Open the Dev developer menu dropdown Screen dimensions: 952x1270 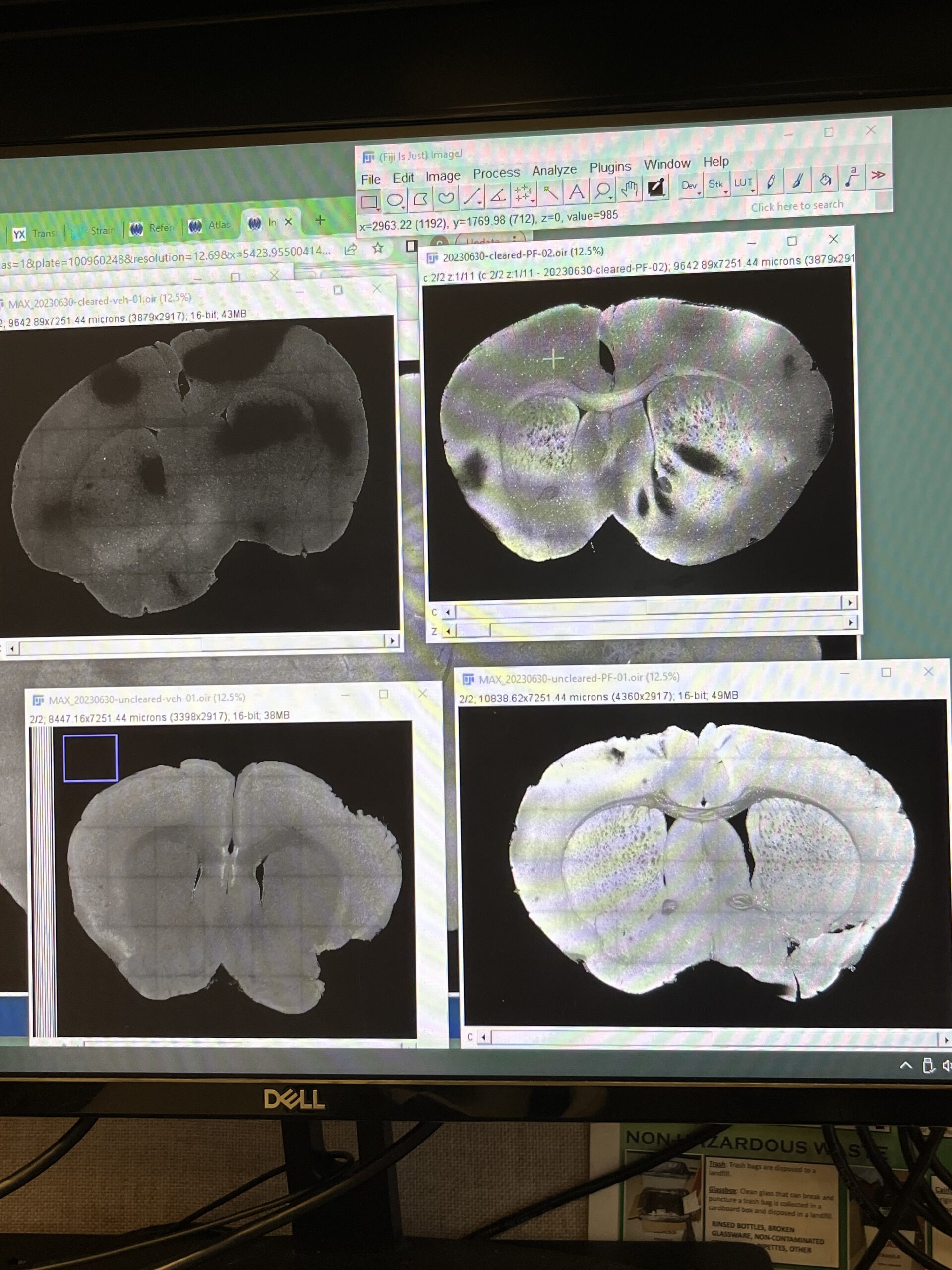pyautogui.click(x=690, y=186)
